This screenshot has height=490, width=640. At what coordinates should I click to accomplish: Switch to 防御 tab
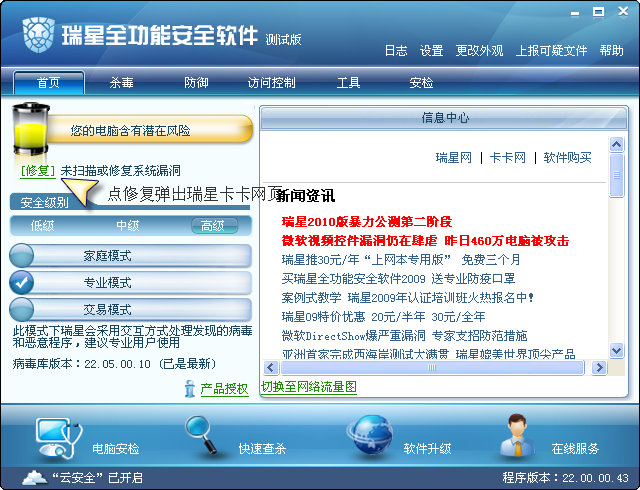(196, 83)
